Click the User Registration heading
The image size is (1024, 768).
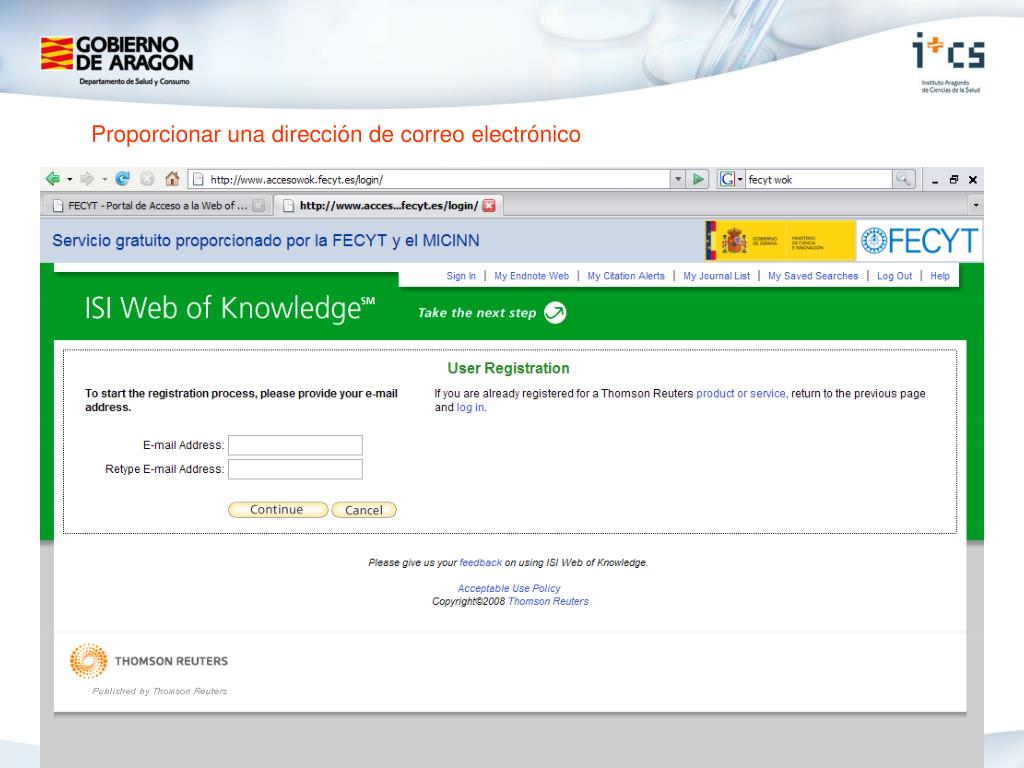point(508,368)
